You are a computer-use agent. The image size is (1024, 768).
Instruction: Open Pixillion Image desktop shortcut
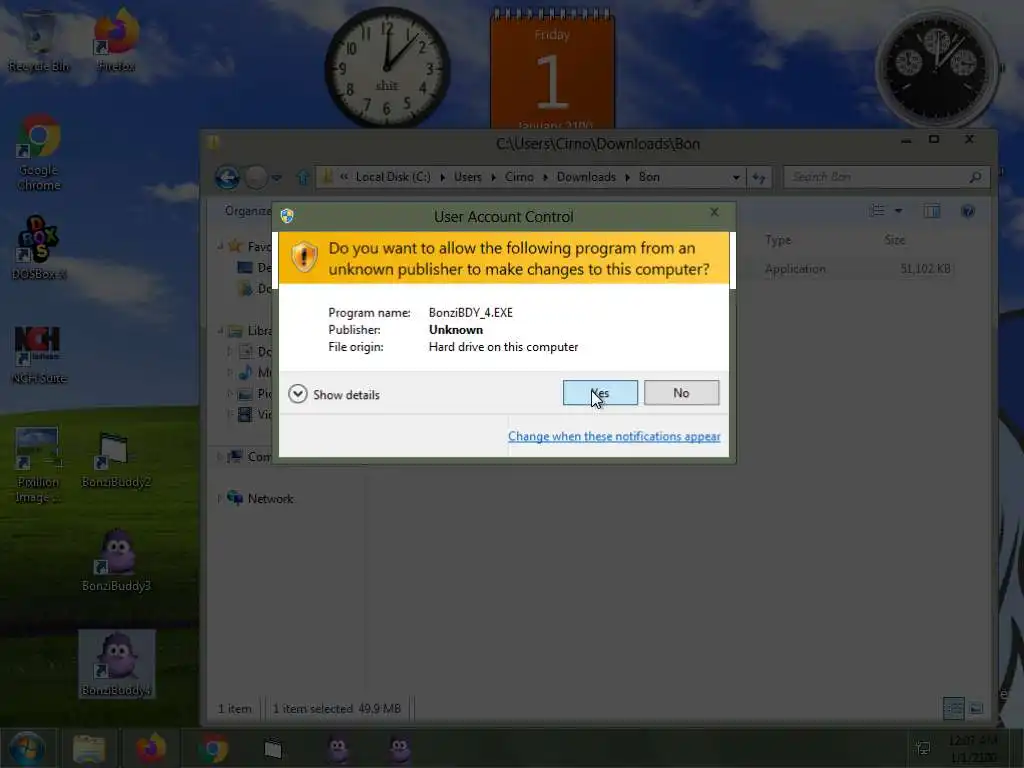tap(37, 465)
